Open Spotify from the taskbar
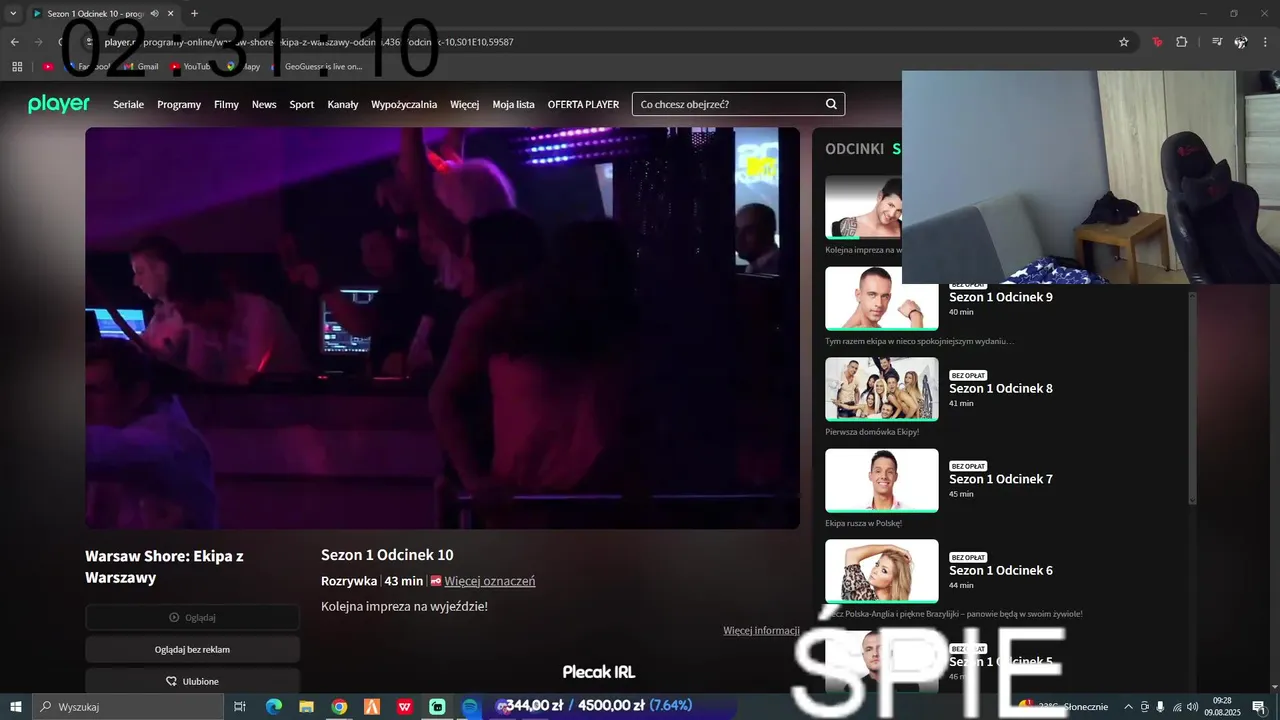This screenshot has height=720, width=1280. (470, 707)
